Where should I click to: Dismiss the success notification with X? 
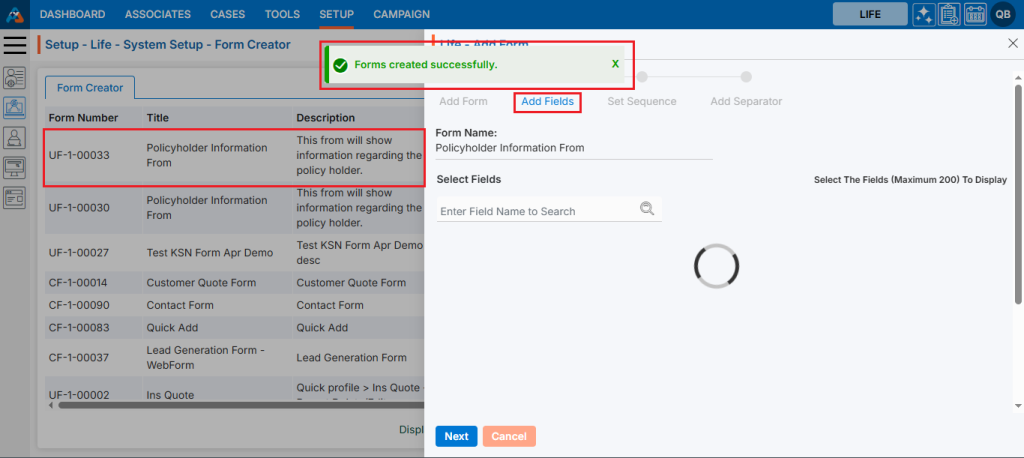point(615,64)
